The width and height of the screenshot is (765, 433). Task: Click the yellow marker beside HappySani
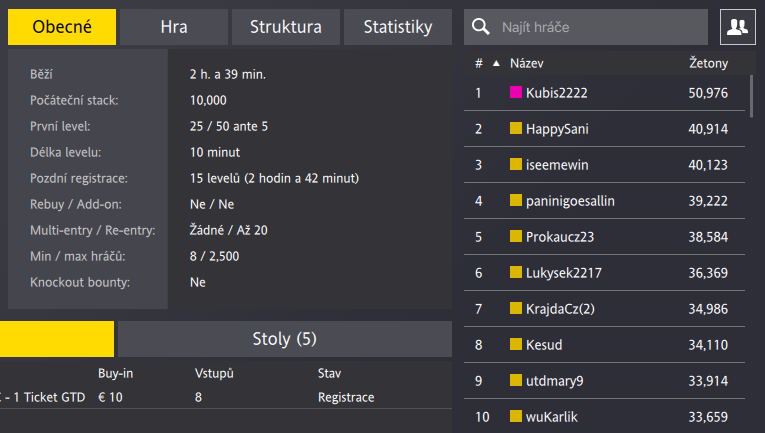pos(516,128)
